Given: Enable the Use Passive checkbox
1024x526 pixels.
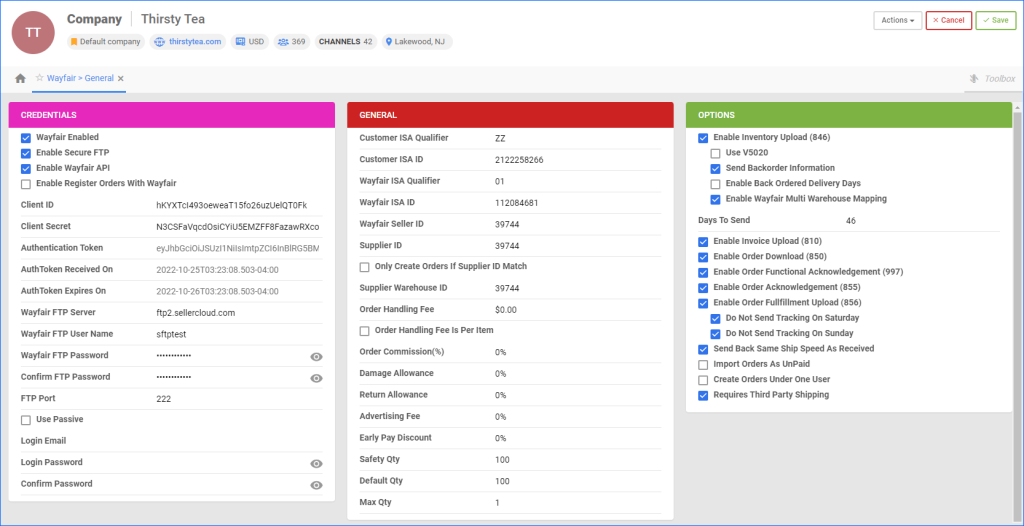Looking at the screenshot, I should (26, 419).
